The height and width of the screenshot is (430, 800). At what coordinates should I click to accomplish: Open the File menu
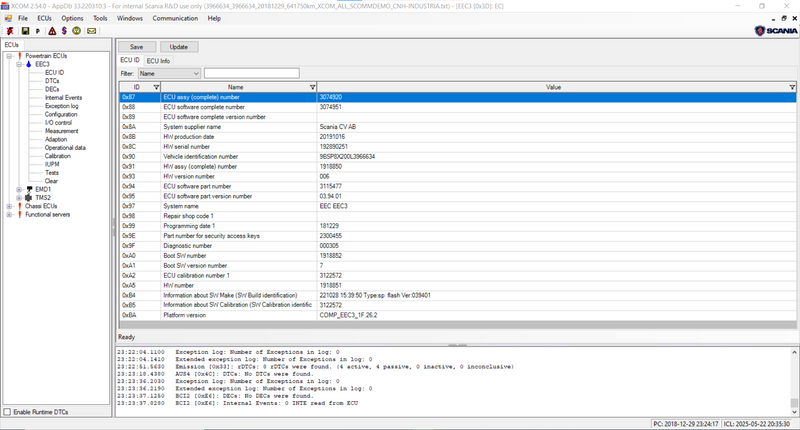pos(23,18)
